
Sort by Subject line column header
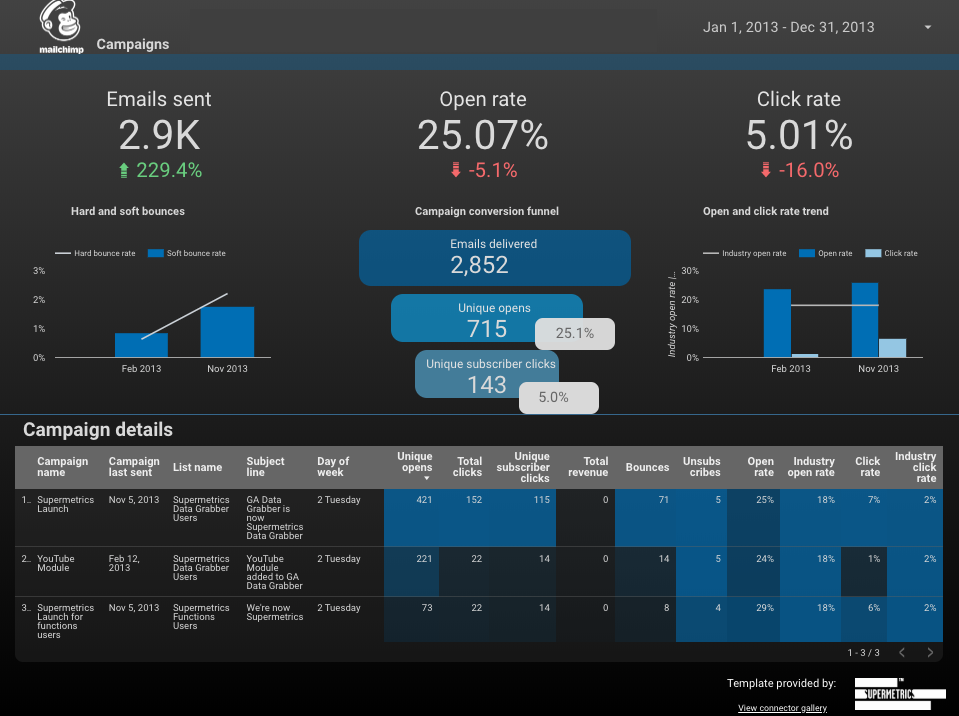265,467
